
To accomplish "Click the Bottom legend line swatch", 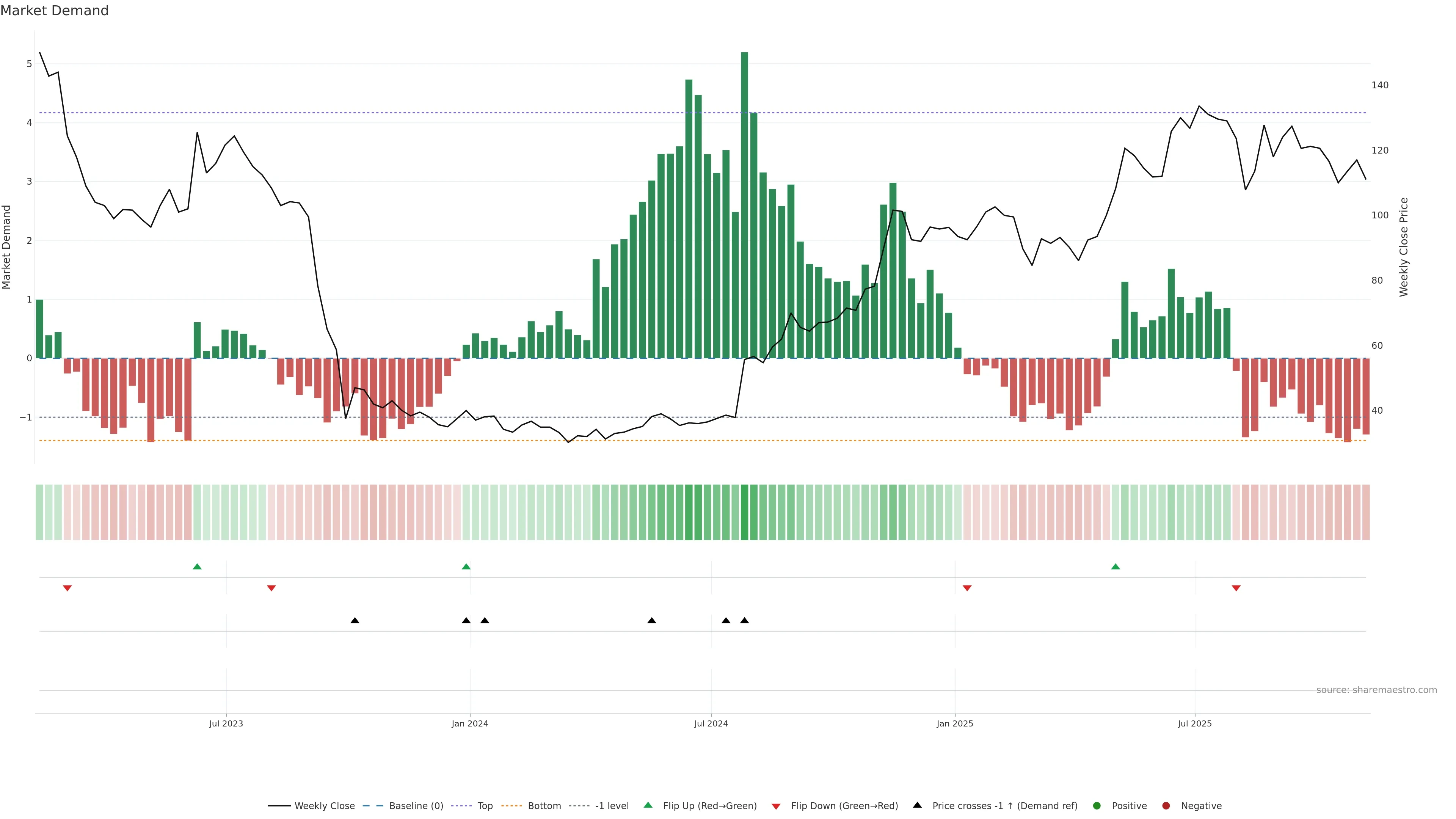I will coord(511,805).
